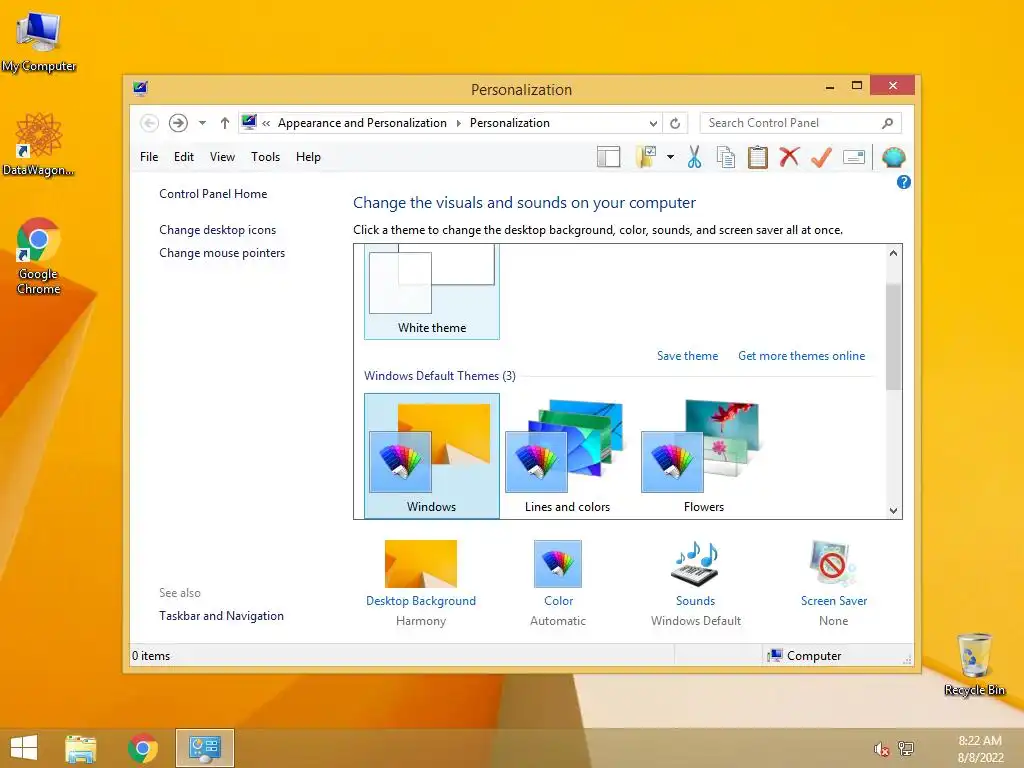Screen dimensions: 1024x768
Task: Open the Desktop Background settings icon
Action: point(421,564)
